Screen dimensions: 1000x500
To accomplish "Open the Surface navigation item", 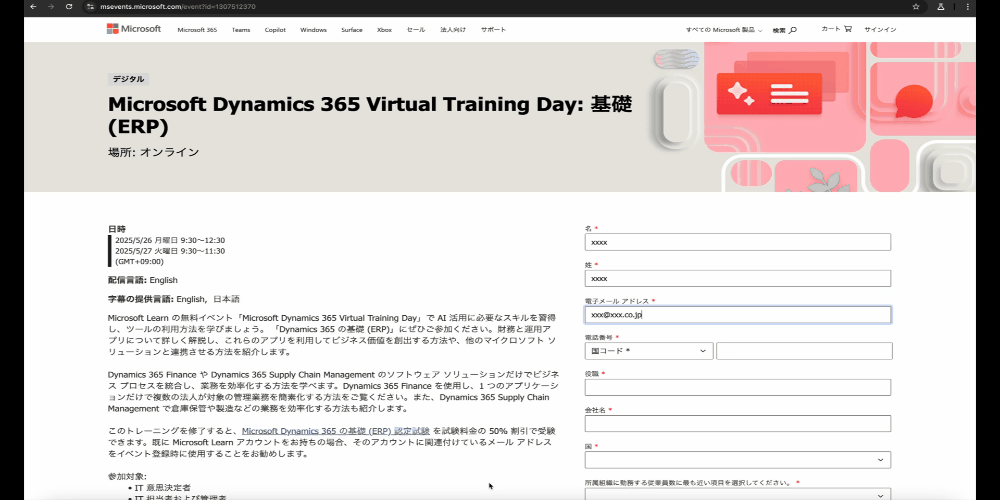I will tap(351, 30).
